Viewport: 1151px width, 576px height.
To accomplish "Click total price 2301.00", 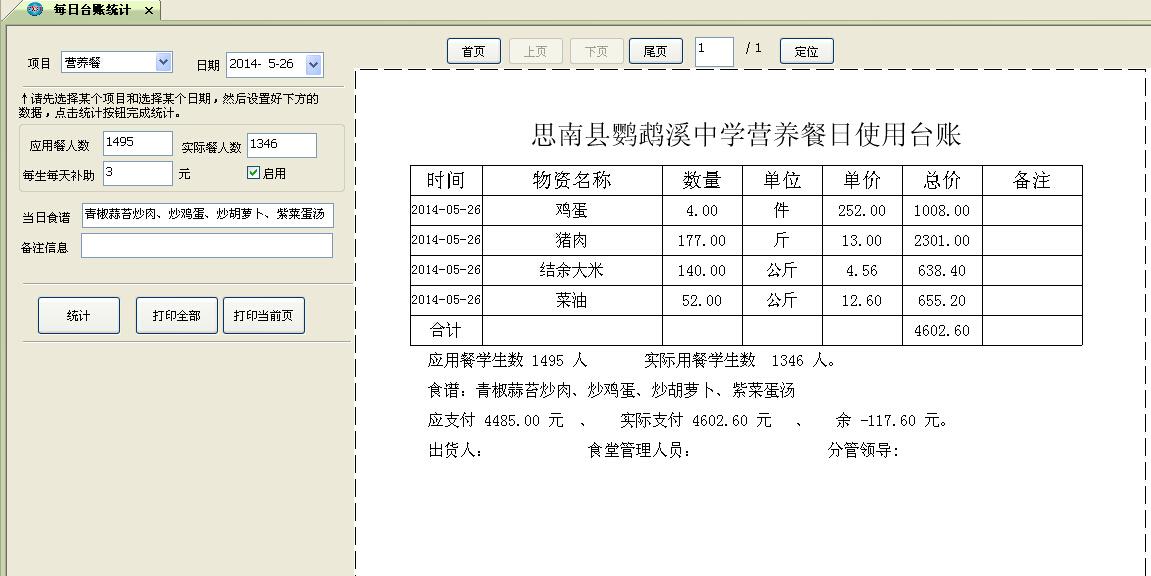I will tap(942, 241).
